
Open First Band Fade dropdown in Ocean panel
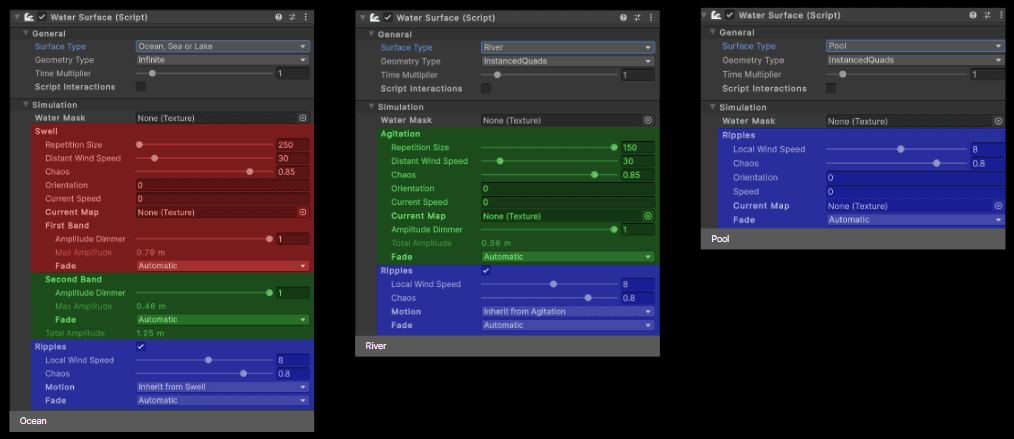[x=223, y=266]
